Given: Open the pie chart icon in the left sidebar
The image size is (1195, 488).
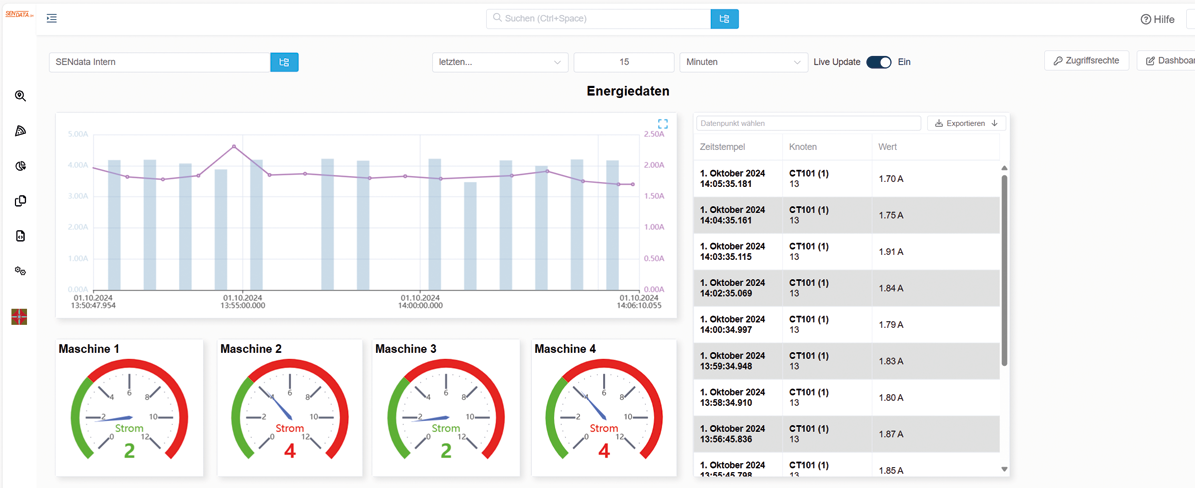Looking at the screenshot, I should pos(20,166).
